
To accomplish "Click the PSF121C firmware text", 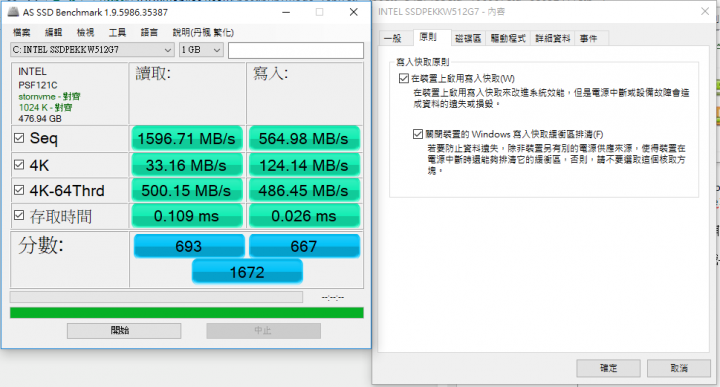I will [x=38, y=85].
